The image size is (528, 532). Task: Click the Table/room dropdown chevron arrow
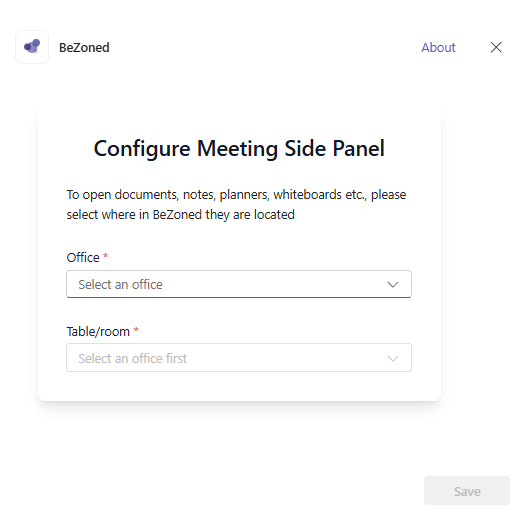[393, 358]
